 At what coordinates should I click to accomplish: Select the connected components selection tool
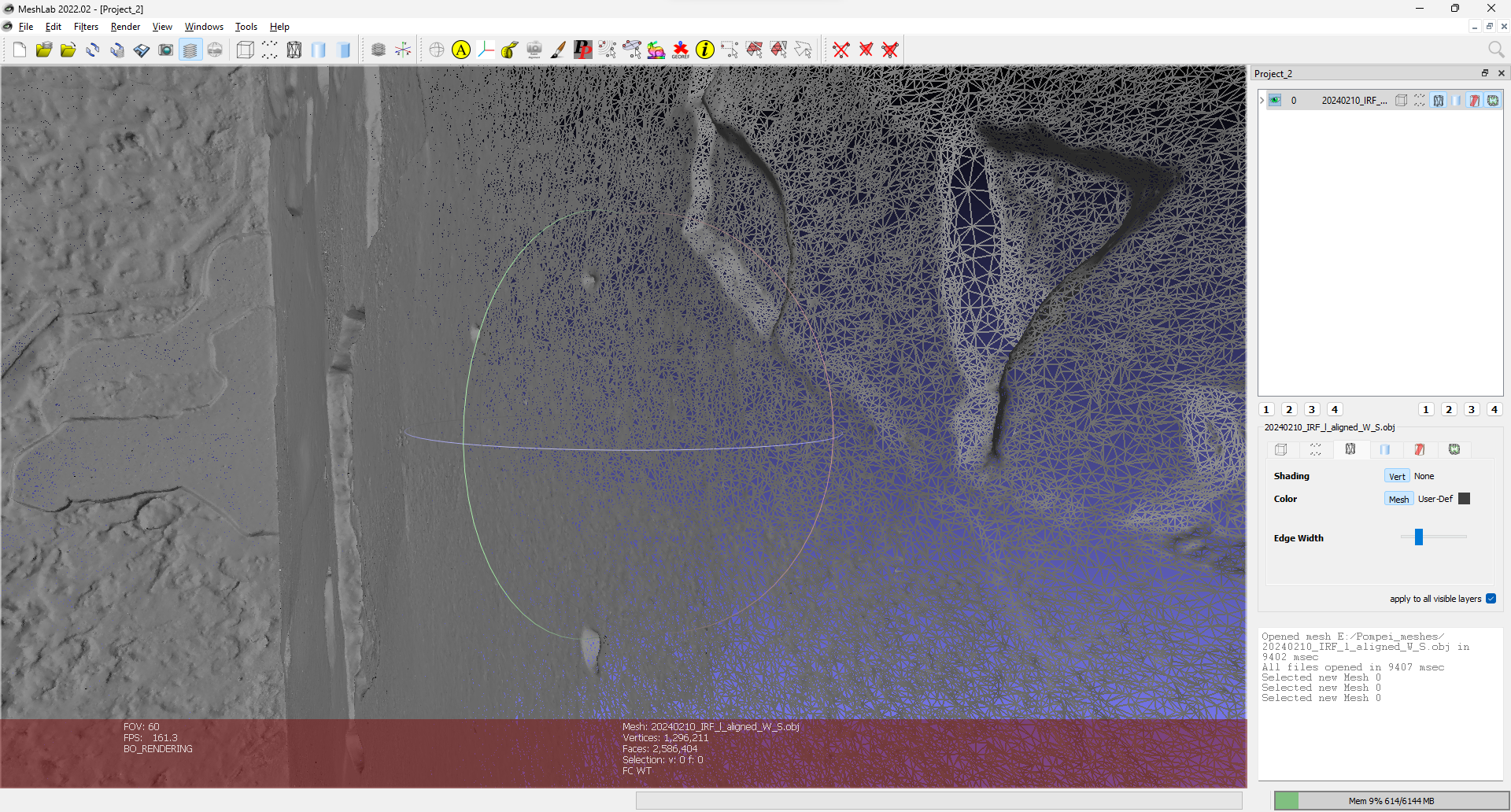click(x=778, y=50)
